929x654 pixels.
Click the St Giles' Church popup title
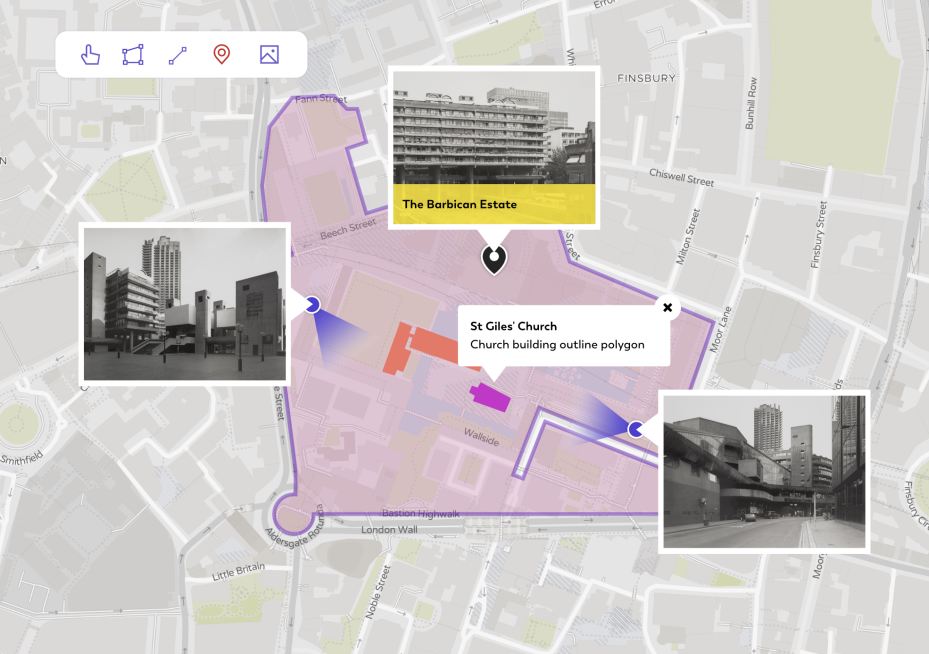pos(513,326)
